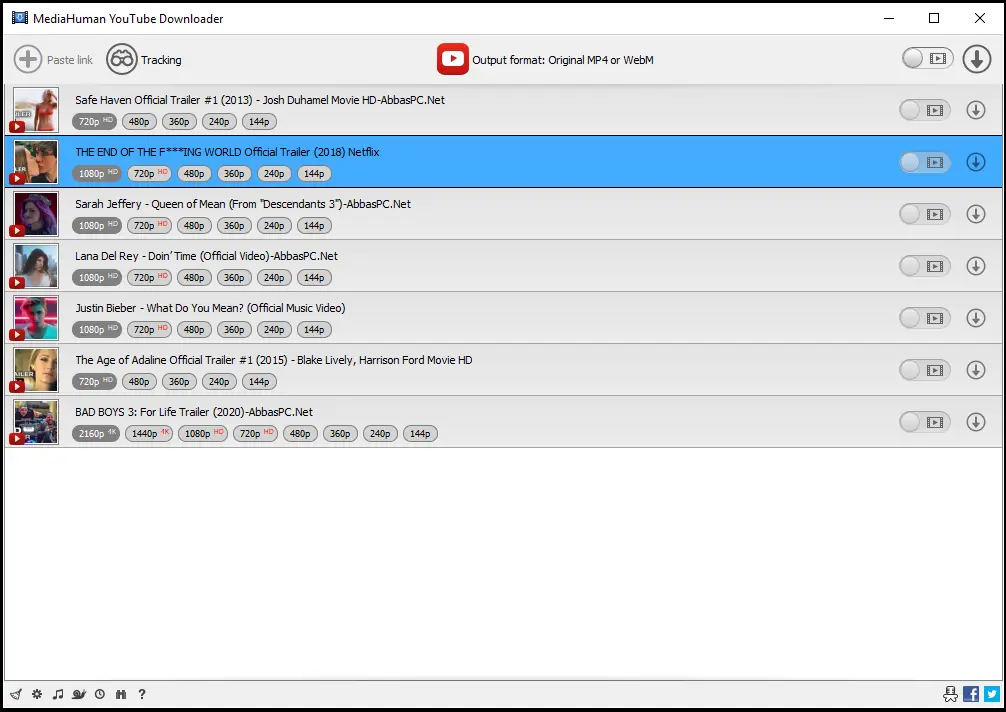Download the Safe Haven Official Trailer video
This screenshot has height=712, width=1006.
(x=976, y=110)
